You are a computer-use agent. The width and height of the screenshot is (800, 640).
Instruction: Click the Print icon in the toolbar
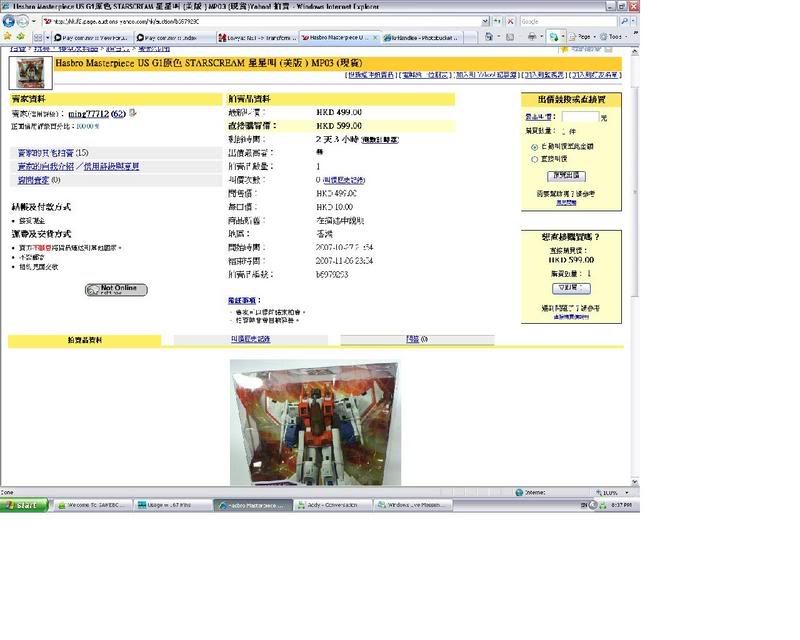point(531,36)
